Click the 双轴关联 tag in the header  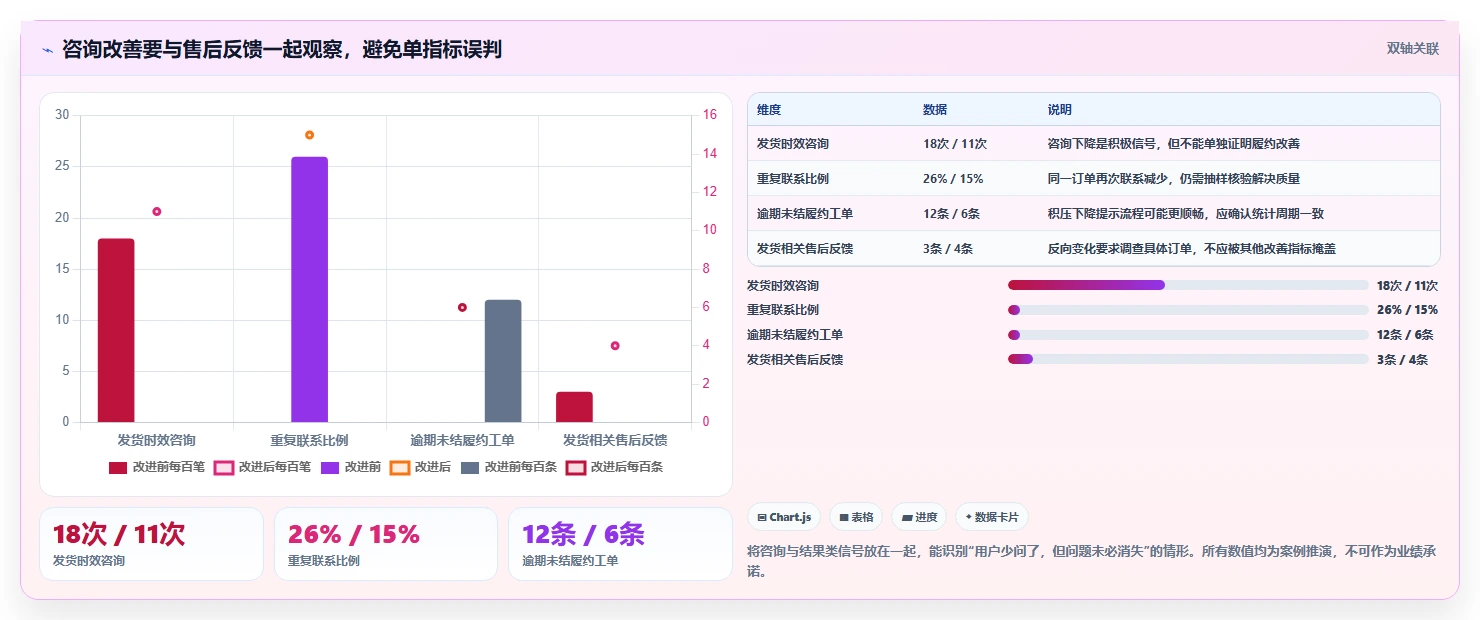click(x=1412, y=49)
